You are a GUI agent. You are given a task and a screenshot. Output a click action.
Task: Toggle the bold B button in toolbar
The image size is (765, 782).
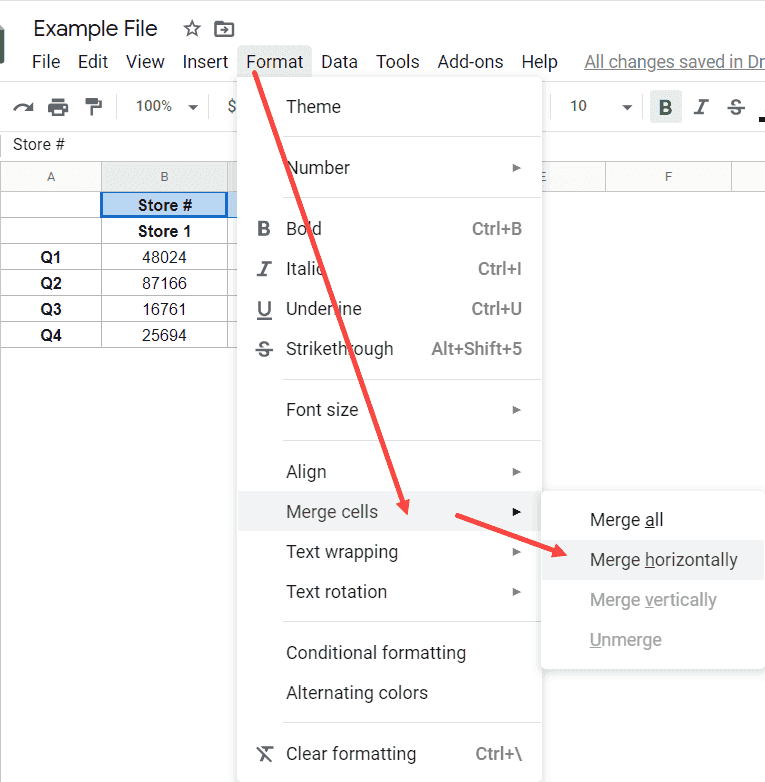pos(665,107)
